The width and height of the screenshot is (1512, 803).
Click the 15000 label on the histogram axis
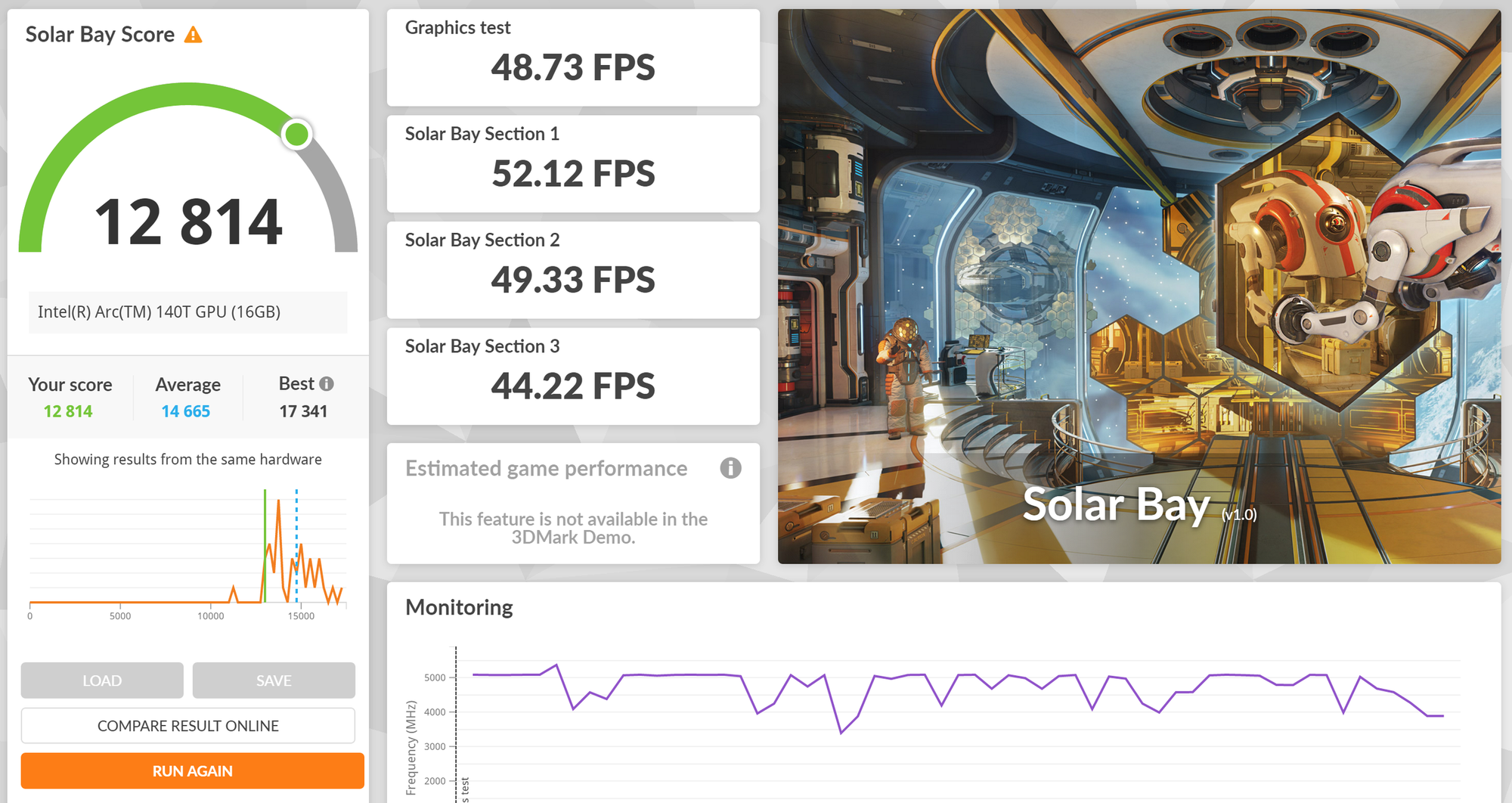click(x=301, y=616)
